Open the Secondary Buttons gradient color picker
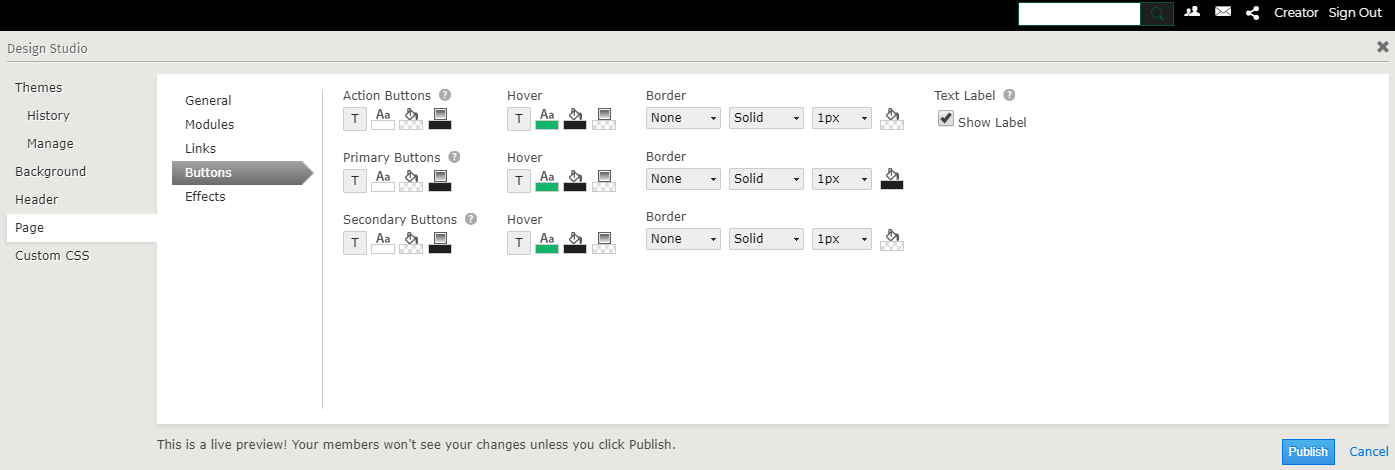This screenshot has width=1395, height=470. [439, 242]
